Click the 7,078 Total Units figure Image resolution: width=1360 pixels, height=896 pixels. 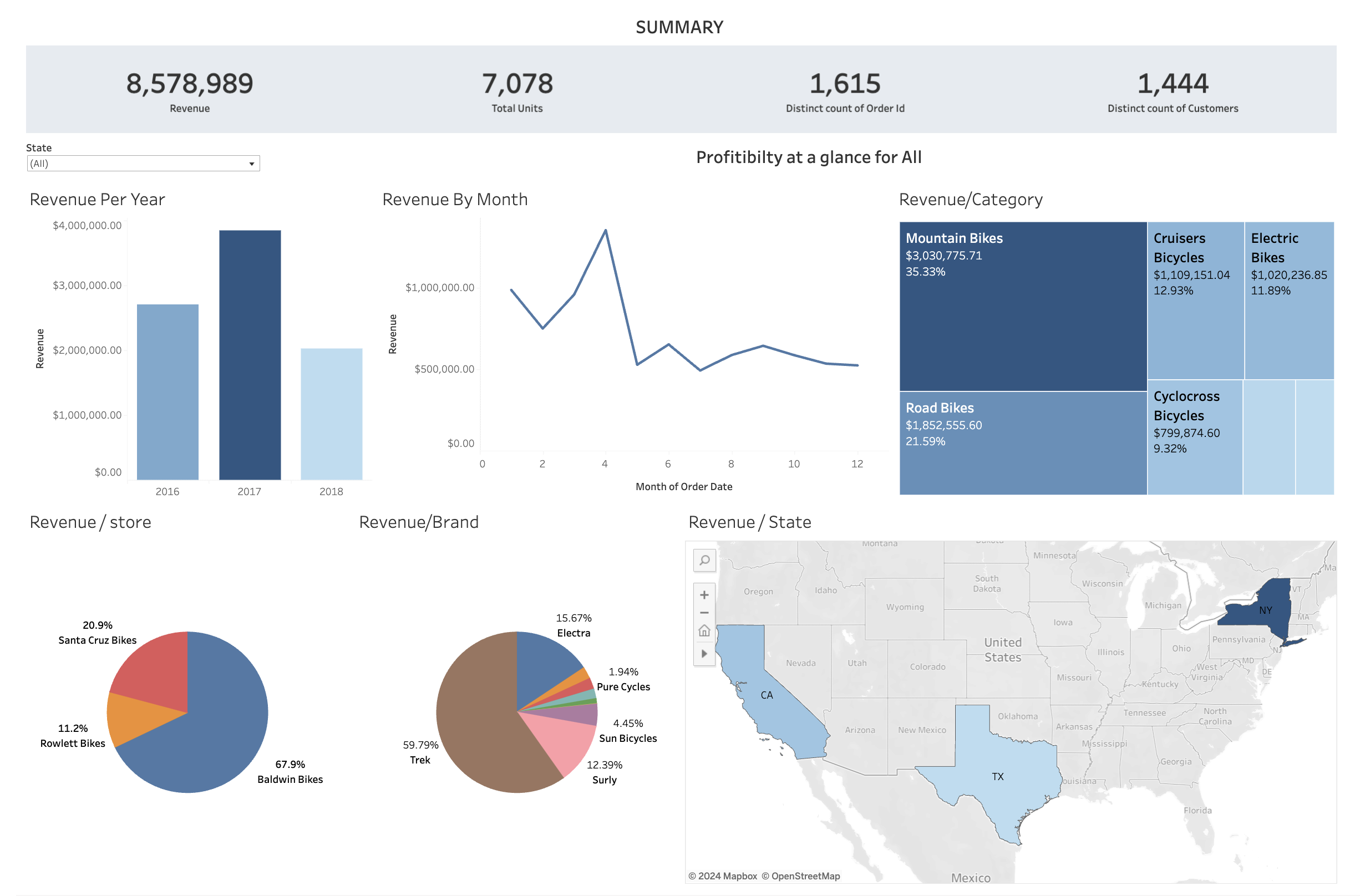(517, 84)
